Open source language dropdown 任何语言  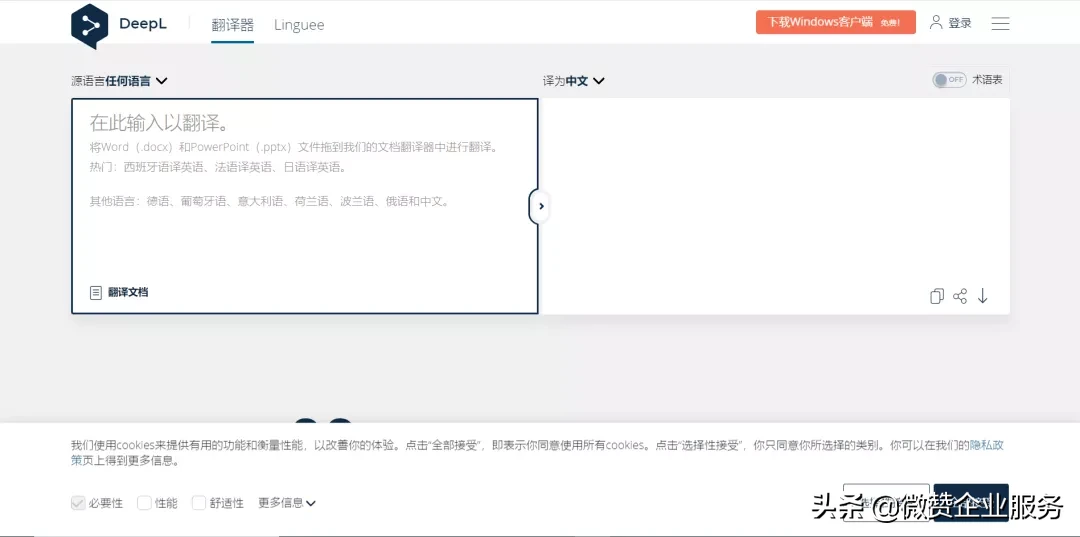(x=119, y=81)
